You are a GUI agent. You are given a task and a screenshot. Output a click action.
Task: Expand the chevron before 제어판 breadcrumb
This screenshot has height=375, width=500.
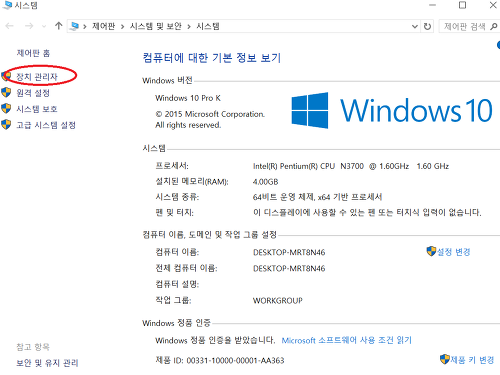(x=85, y=27)
